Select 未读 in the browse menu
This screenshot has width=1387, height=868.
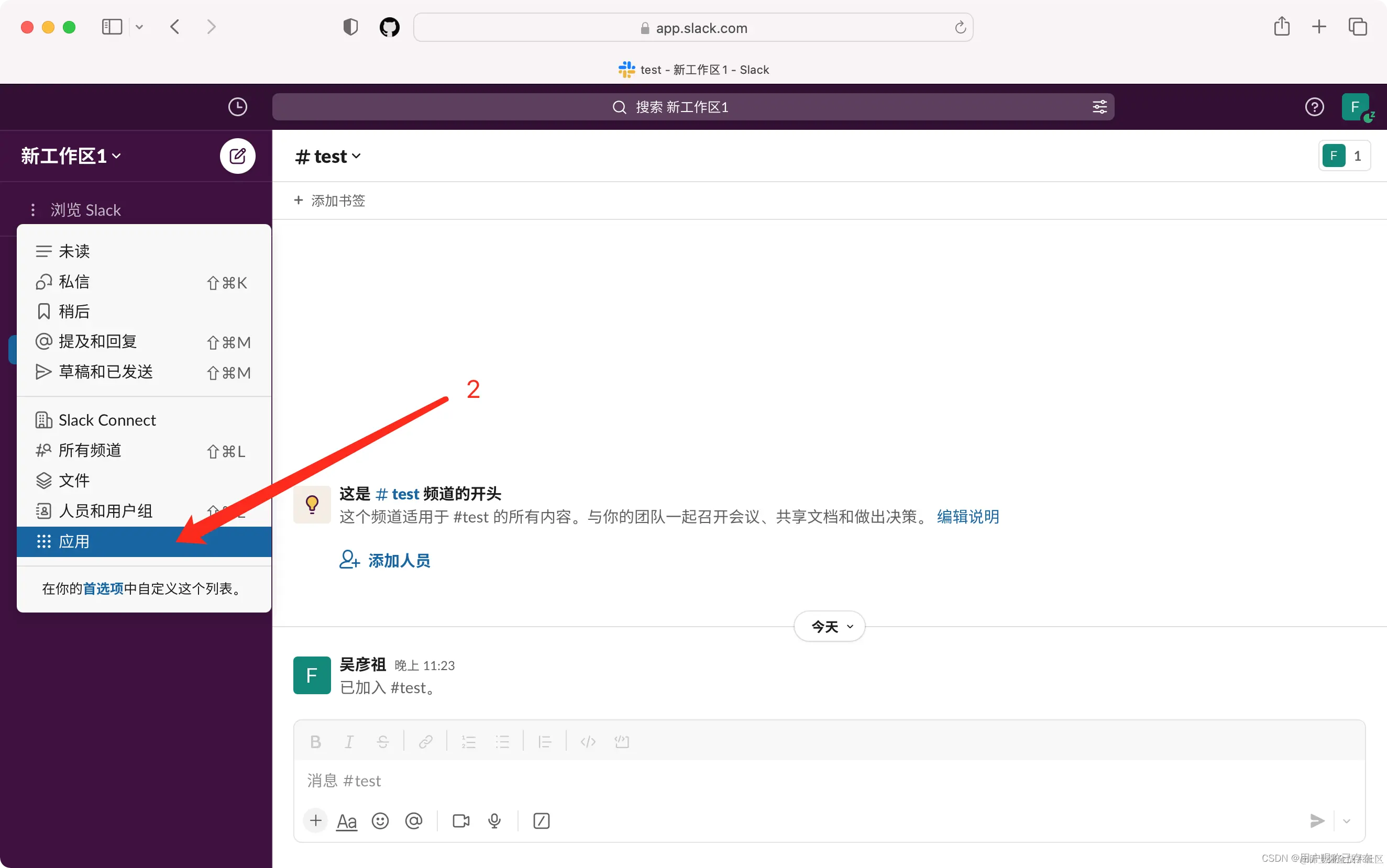144,251
